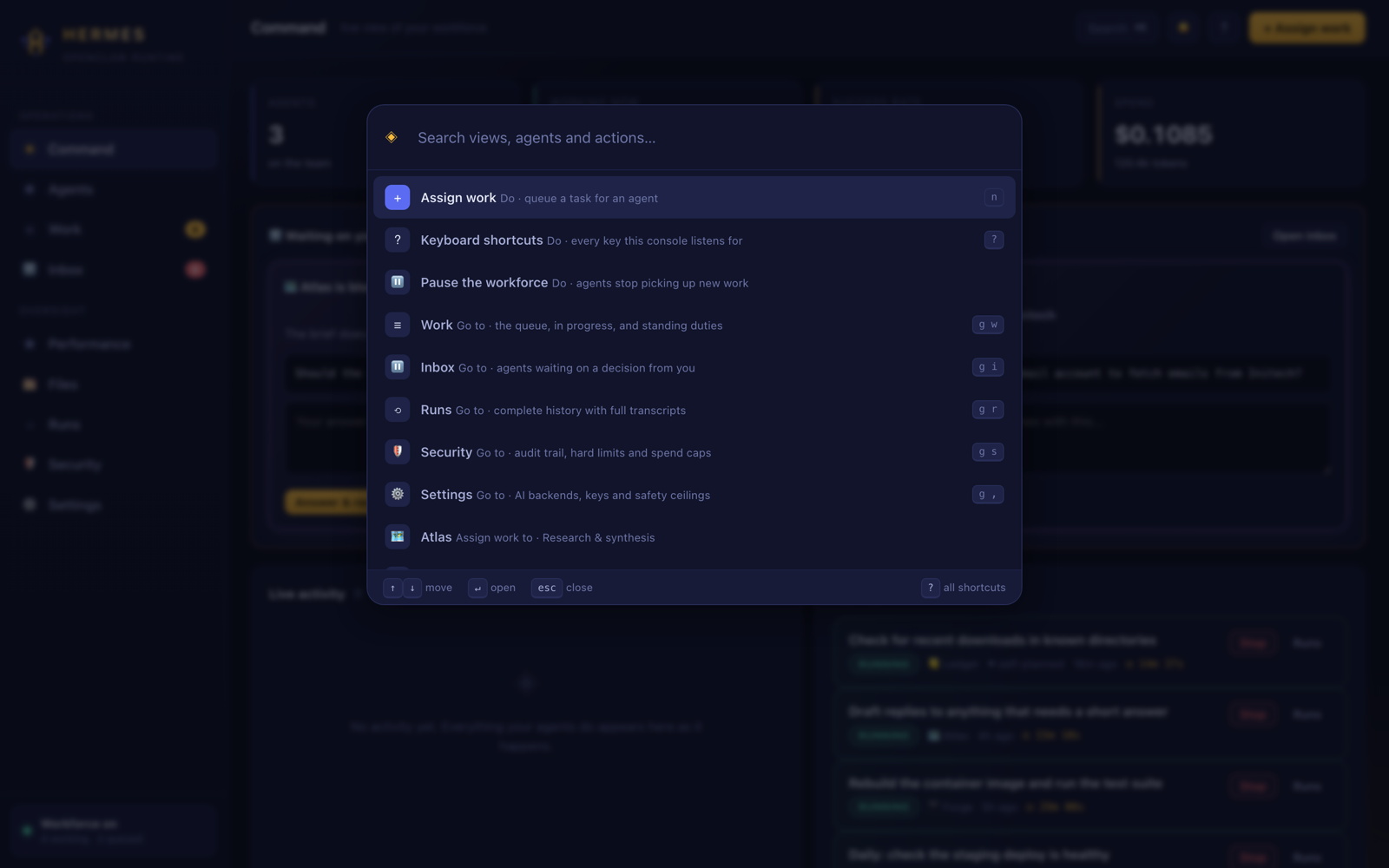Viewport: 1389px width, 868px height.
Task: Click the gear icon beside Settings
Action: click(397, 494)
